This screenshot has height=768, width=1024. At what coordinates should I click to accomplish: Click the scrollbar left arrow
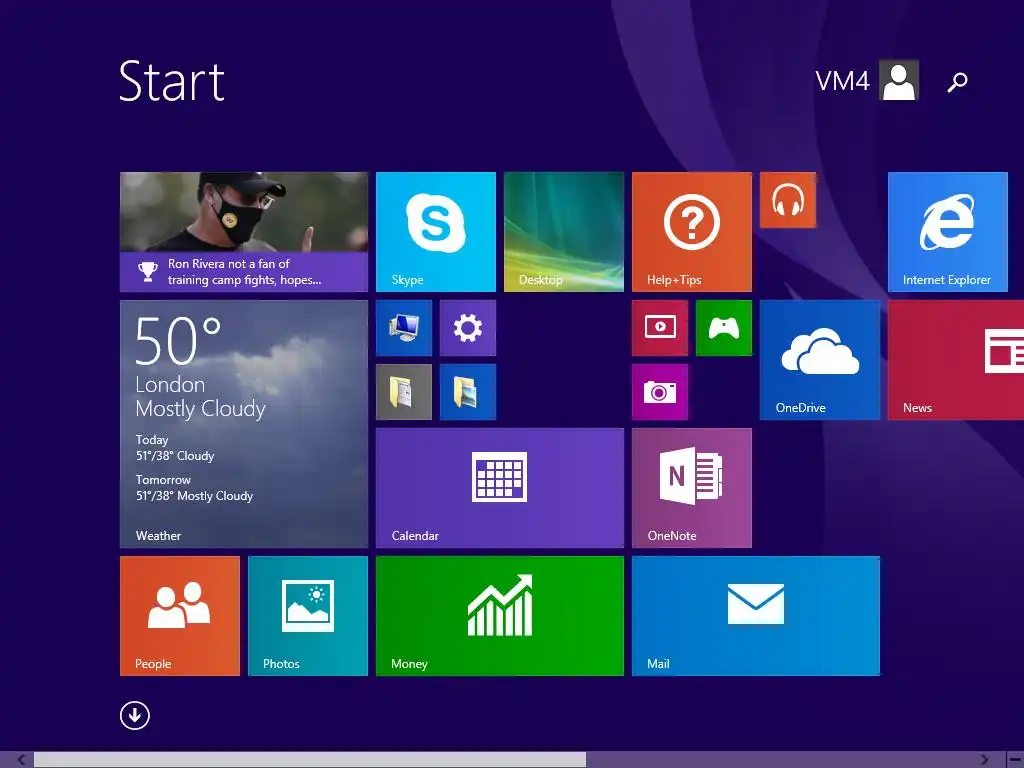pos(20,760)
